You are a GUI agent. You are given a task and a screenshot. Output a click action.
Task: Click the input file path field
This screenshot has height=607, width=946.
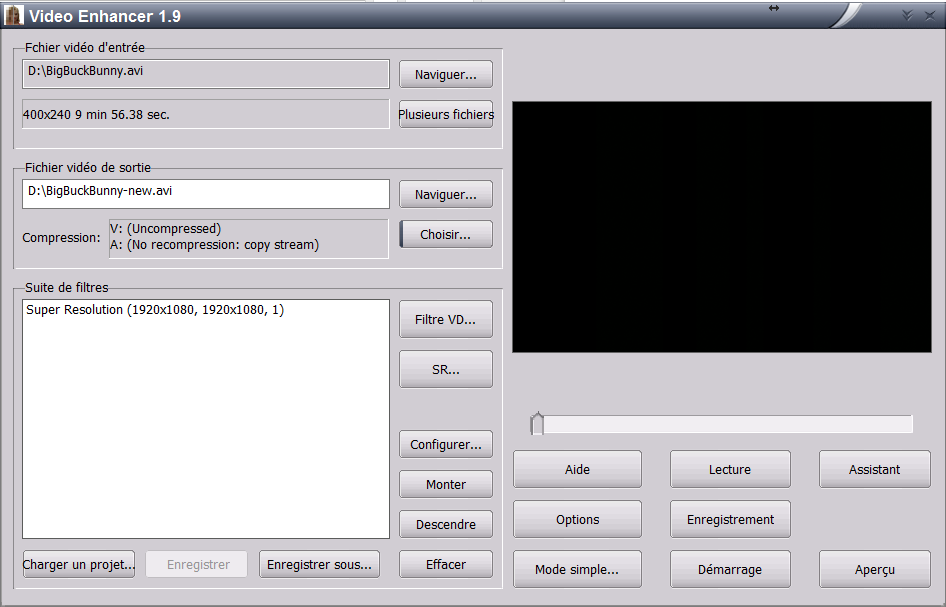coord(206,74)
